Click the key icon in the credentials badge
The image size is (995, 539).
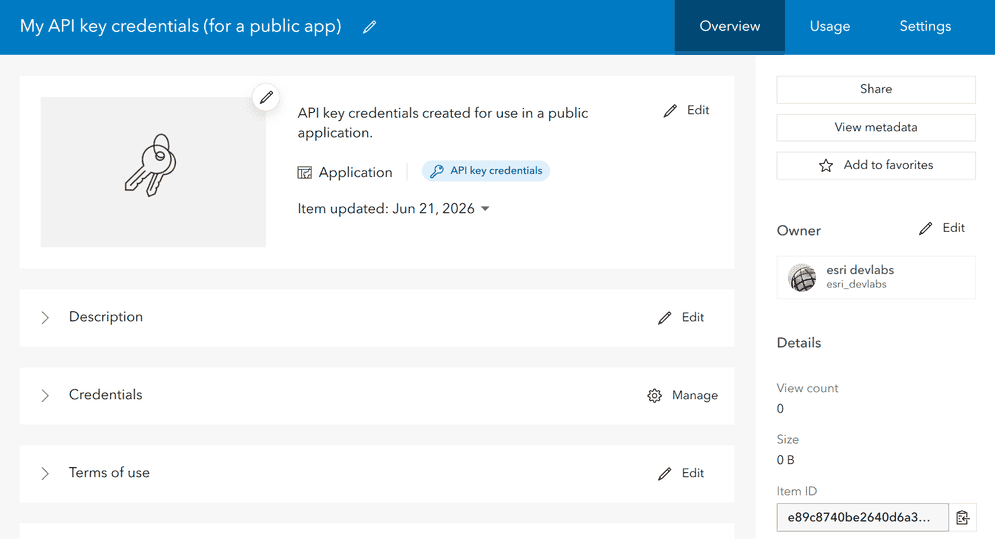[x=437, y=171]
